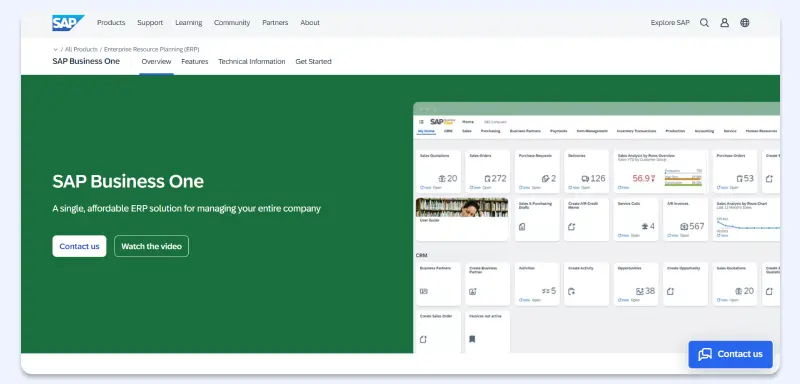Expand the breadcrumb chevron before All Products
Screen dimensions: 800x384
click(55, 49)
